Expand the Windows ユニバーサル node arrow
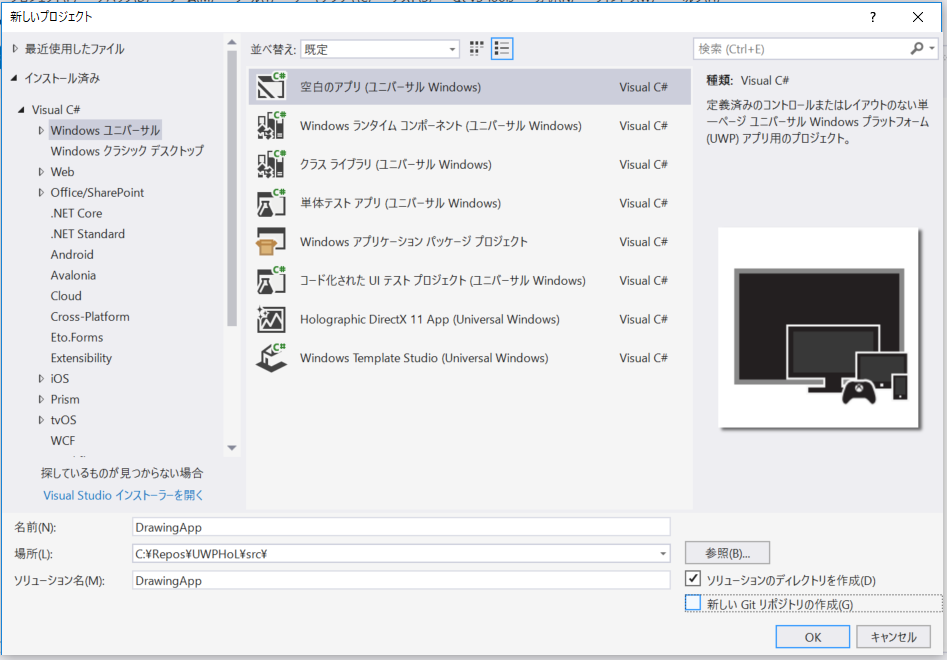 (x=41, y=130)
